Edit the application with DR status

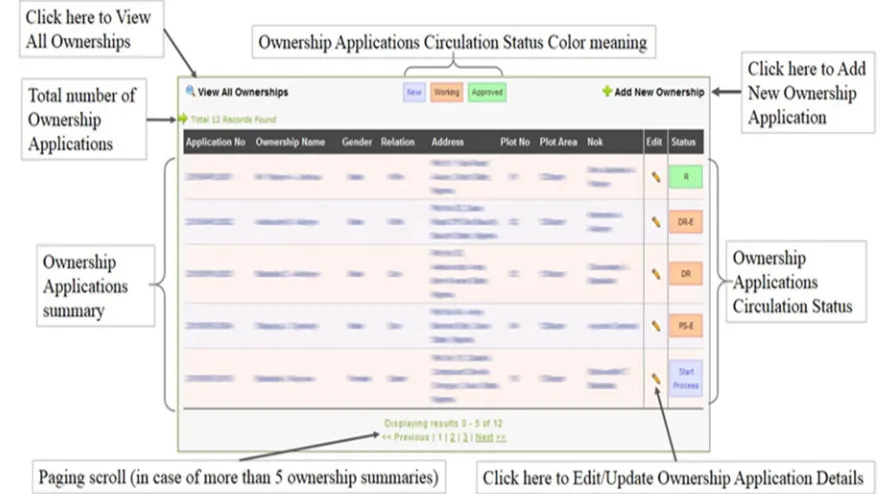pyautogui.click(x=656, y=274)
